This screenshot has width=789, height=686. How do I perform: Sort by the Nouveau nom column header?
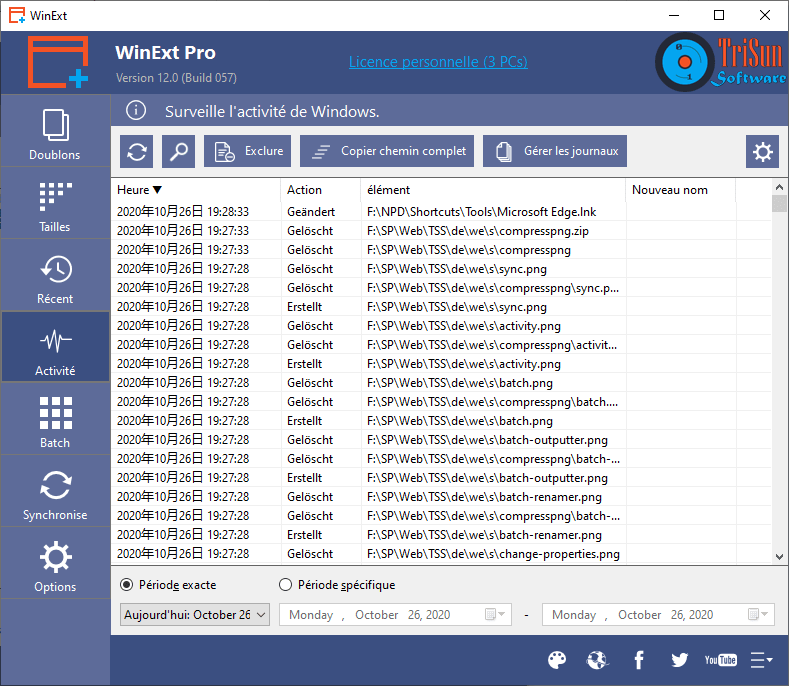pos(681,190)
